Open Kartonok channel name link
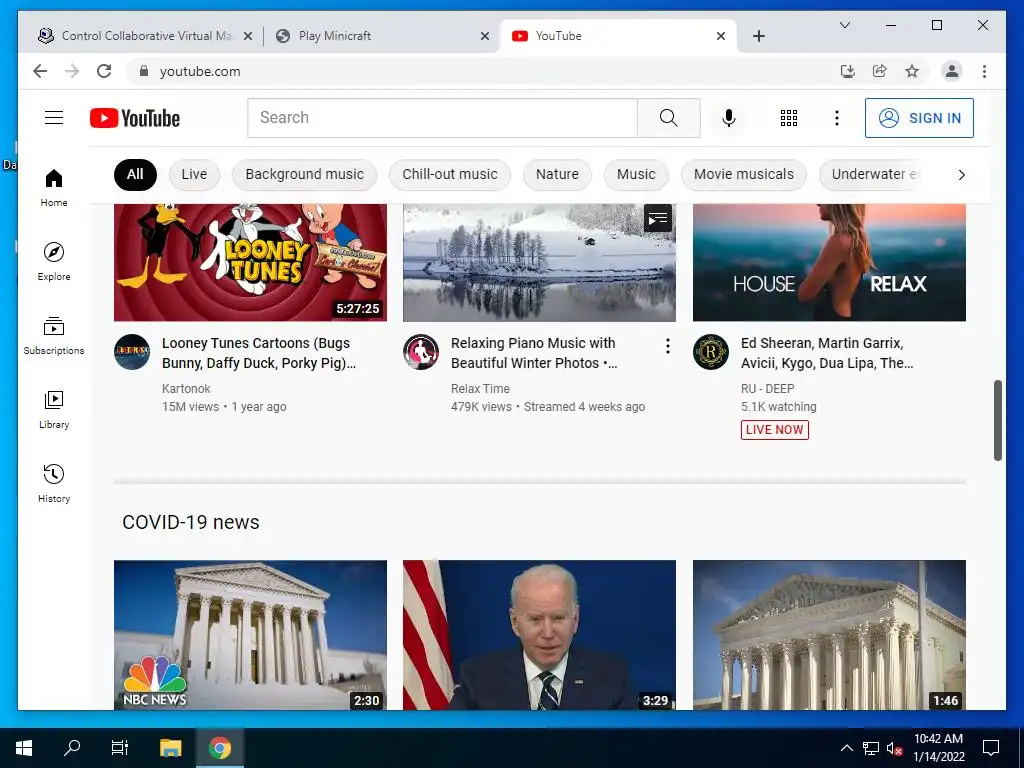Viewport: 1024px width, 768px height. click(186, 389)
